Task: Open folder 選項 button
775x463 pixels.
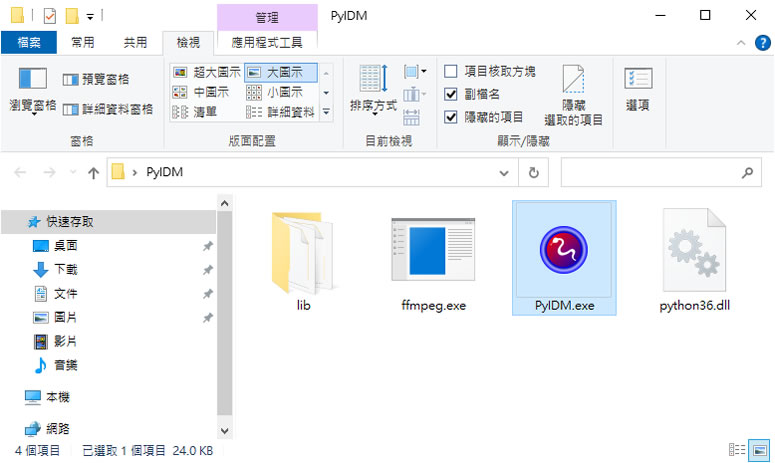Action: click(x=638, y=89)
